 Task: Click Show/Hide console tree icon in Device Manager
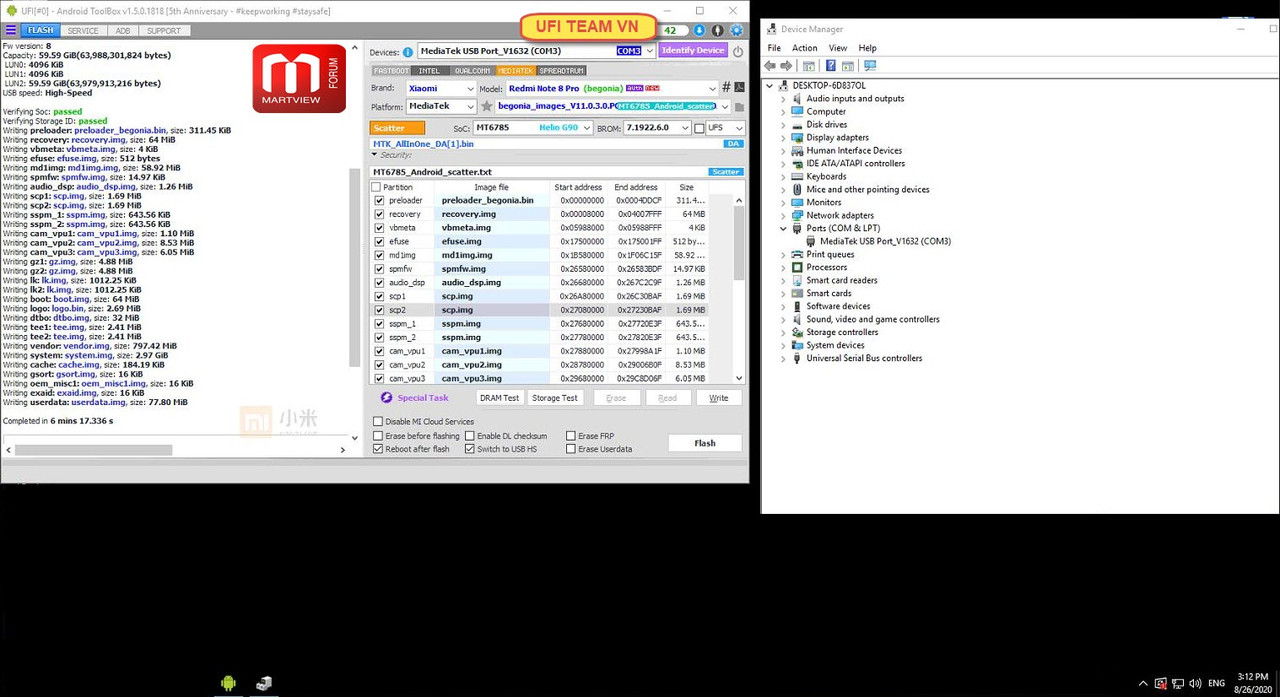[x=809, y=66]
